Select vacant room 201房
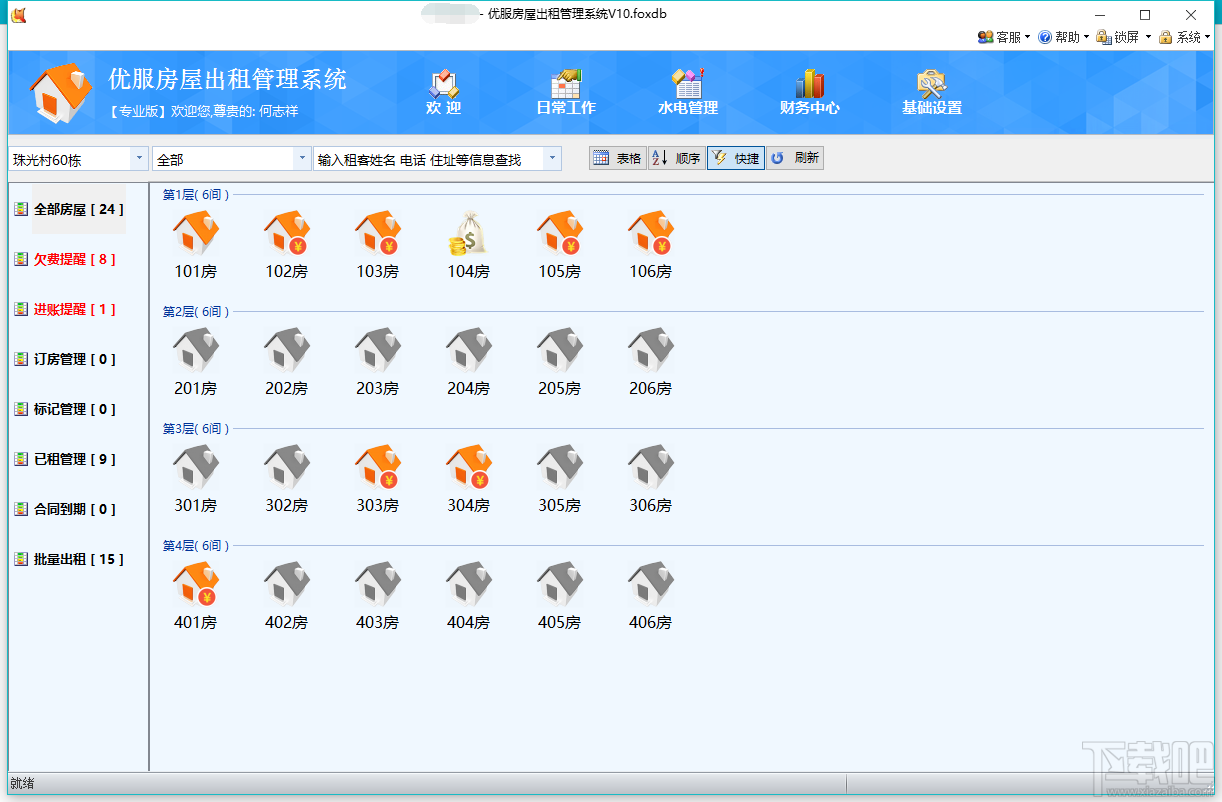The height and width of the screenshot is (802, 1222). 195,350
